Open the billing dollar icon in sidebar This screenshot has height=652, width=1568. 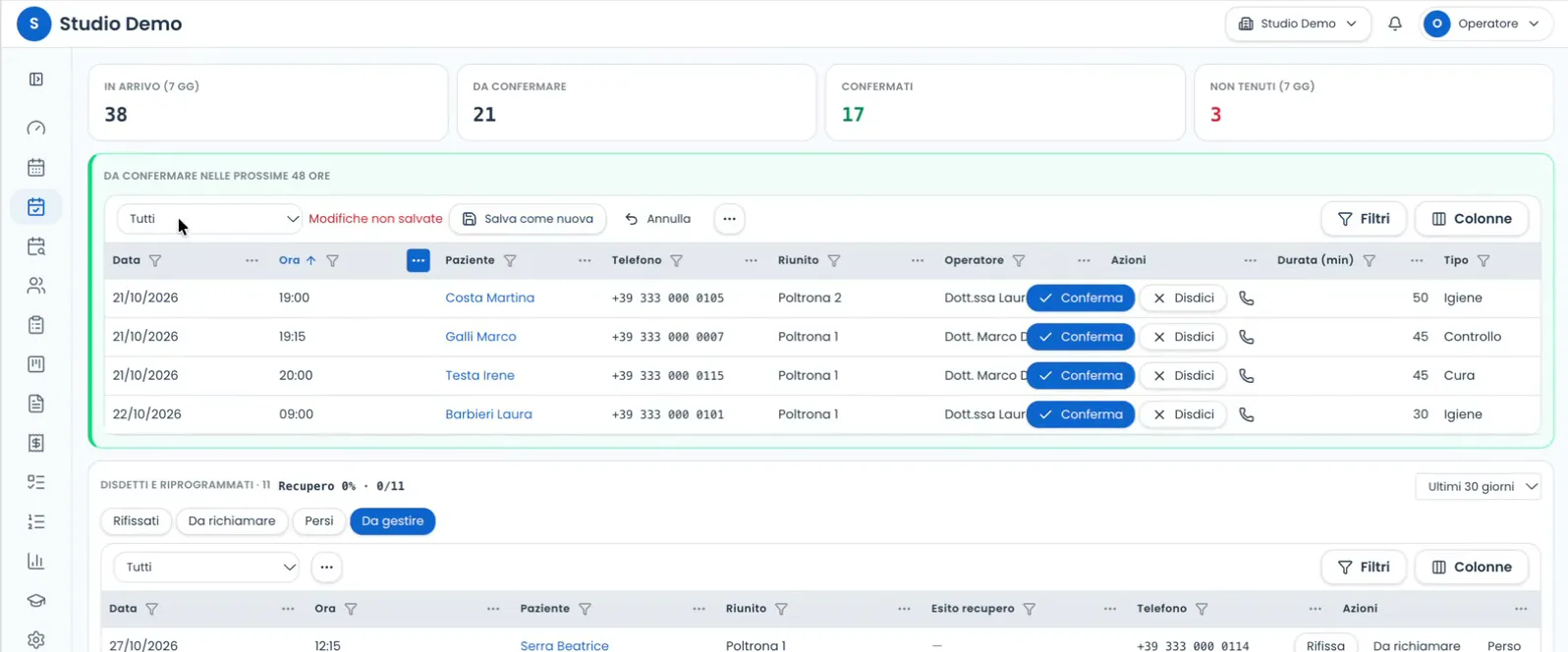click(x=36, y=443)
